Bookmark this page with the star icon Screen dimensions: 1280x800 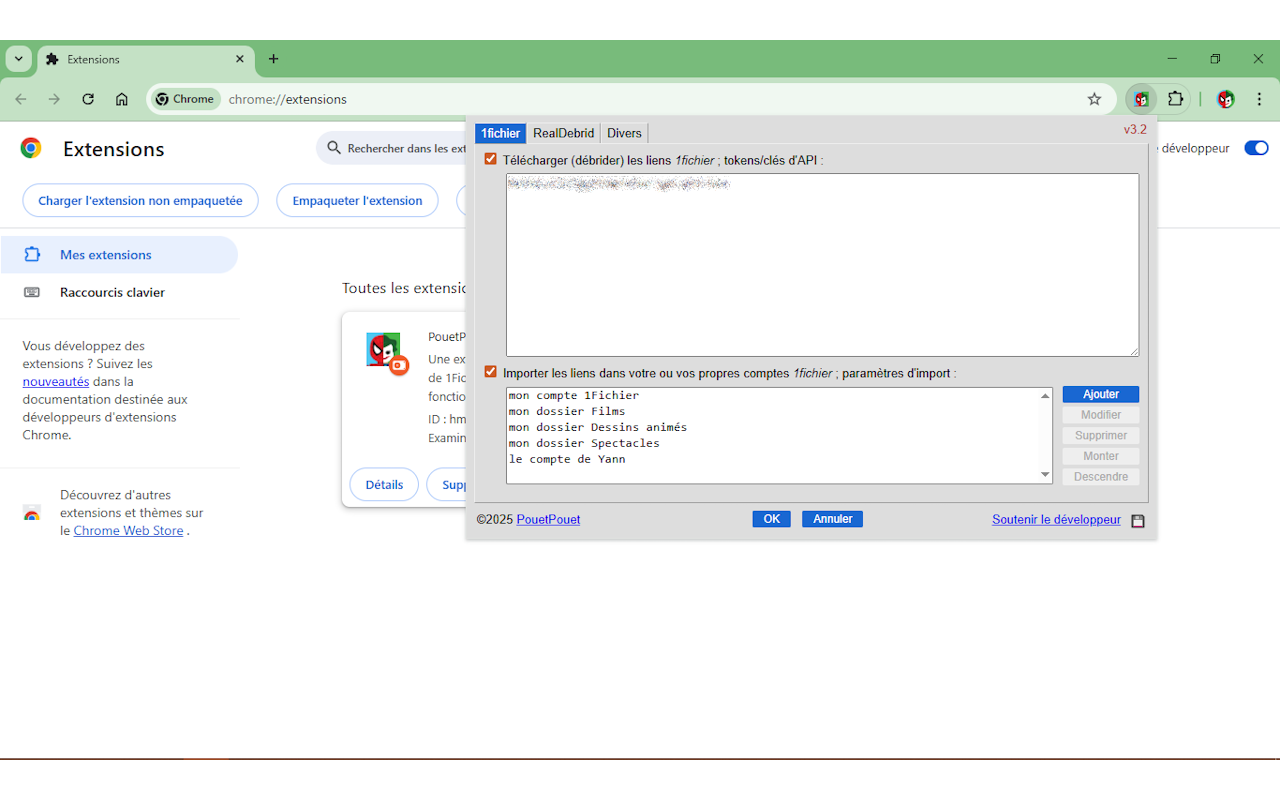(x=1094, y=99)
